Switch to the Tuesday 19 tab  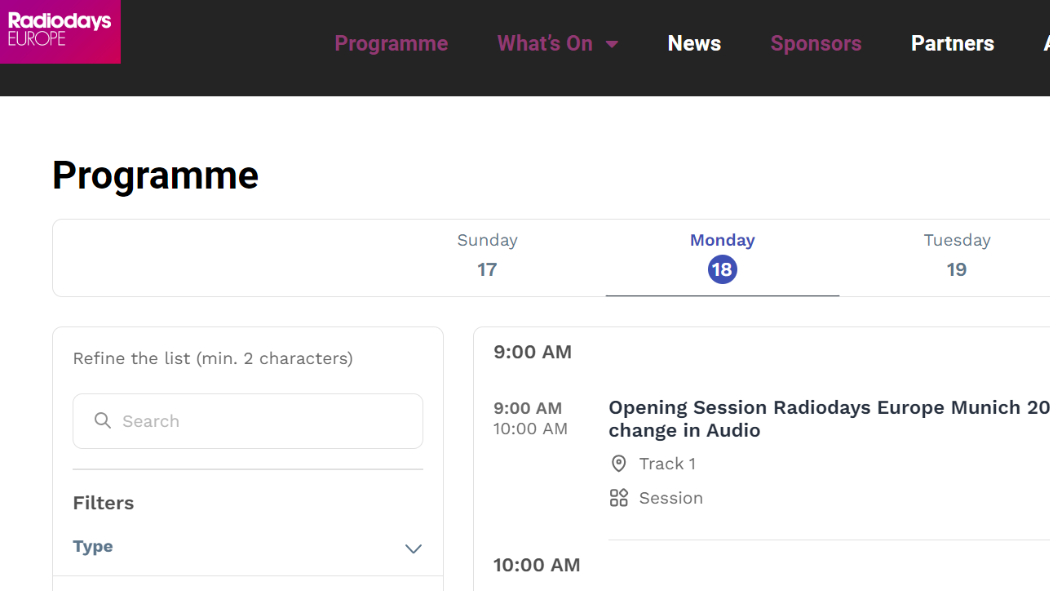957,256
